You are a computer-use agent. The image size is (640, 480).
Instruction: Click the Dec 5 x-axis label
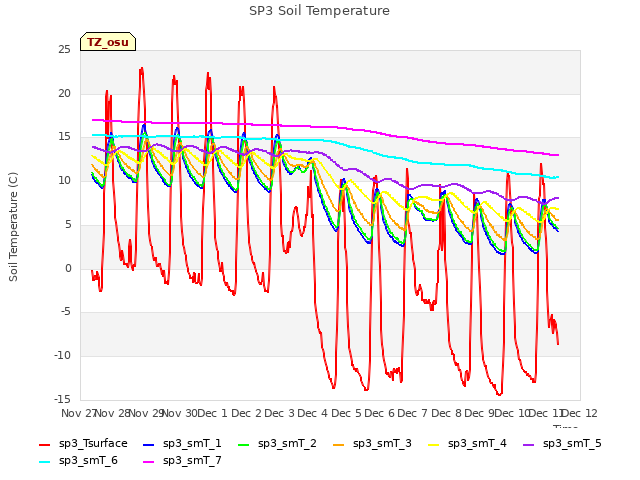[346, 413]
